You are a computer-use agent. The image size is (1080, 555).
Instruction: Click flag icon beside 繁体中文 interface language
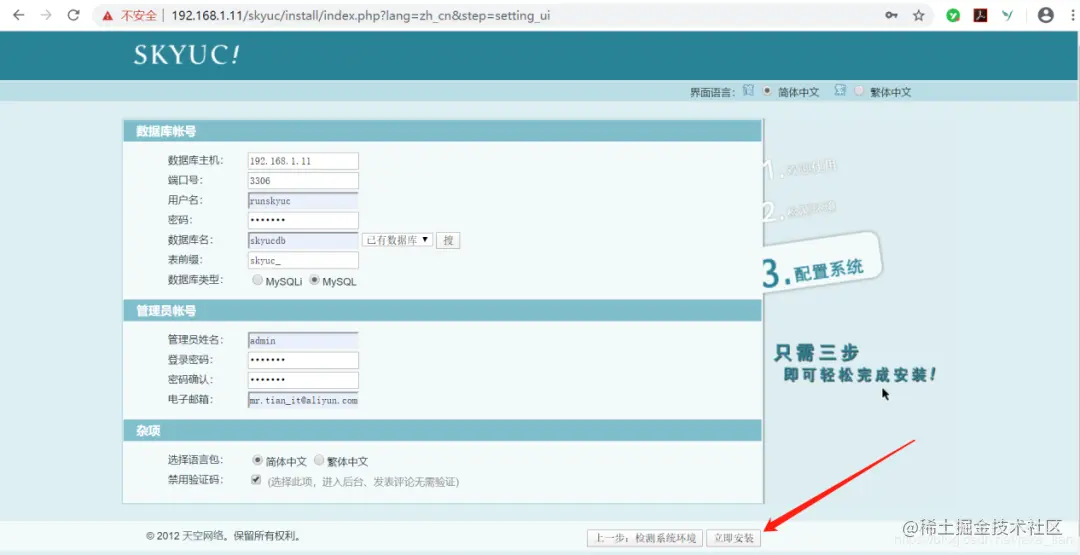pos(840,91)
